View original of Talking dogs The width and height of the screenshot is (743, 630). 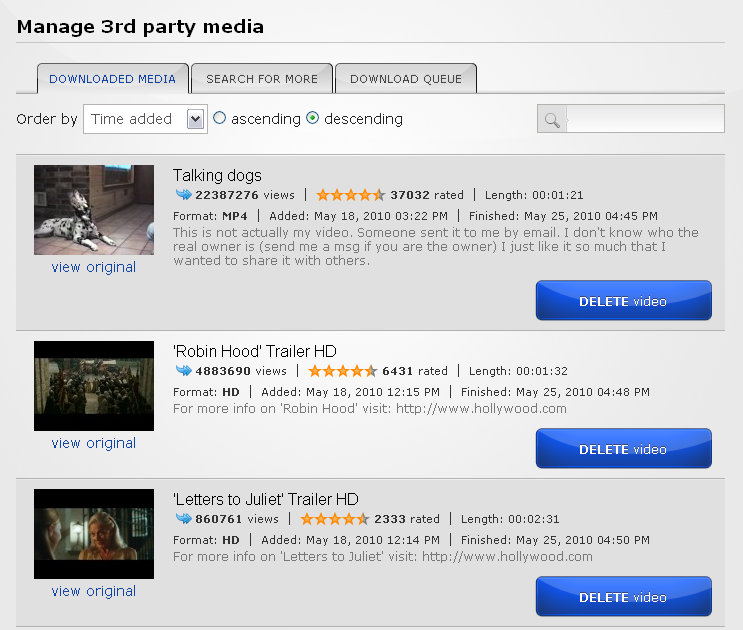tap(94, 267)
